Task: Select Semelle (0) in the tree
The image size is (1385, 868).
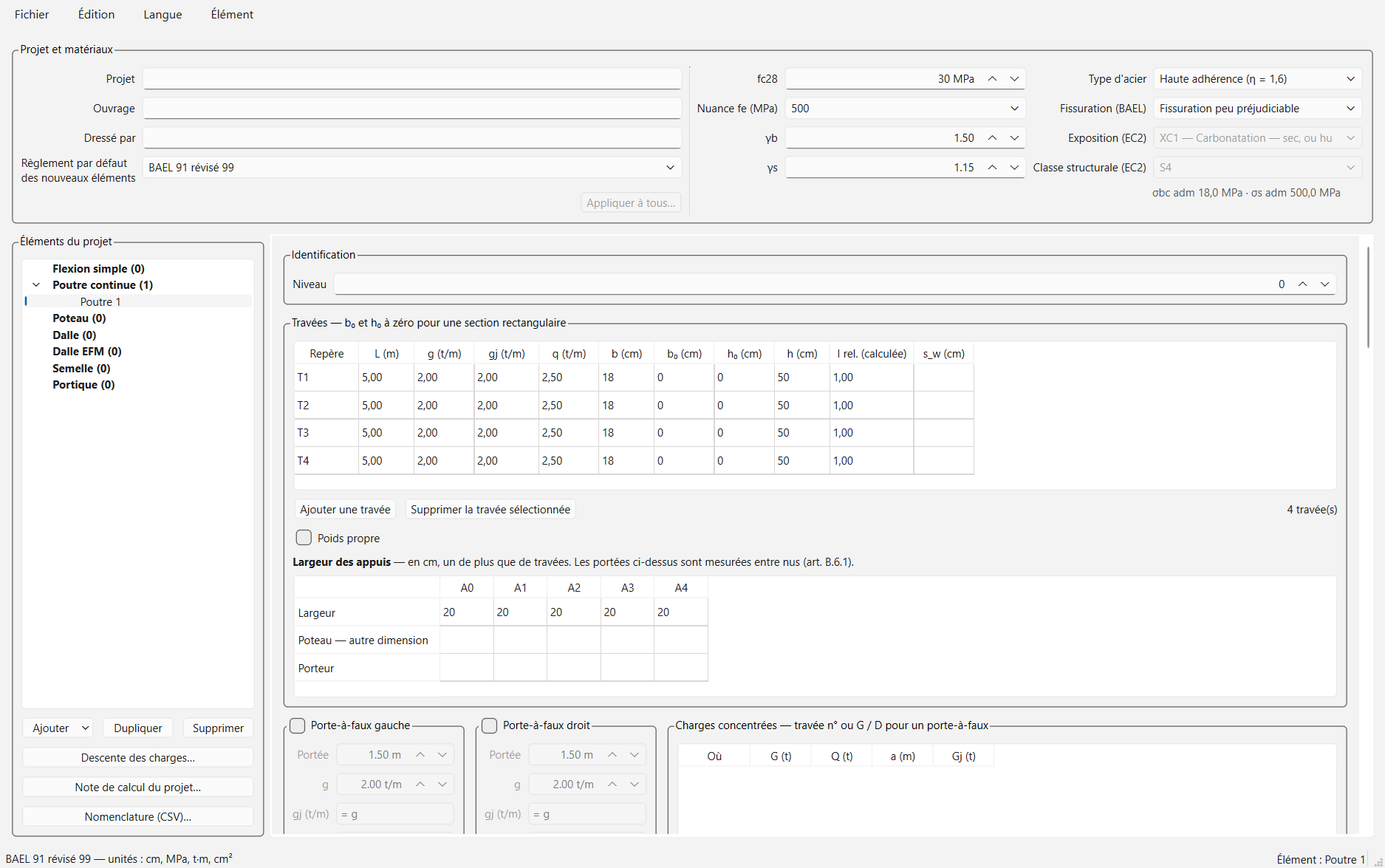Action: click(x=81, y=369)
